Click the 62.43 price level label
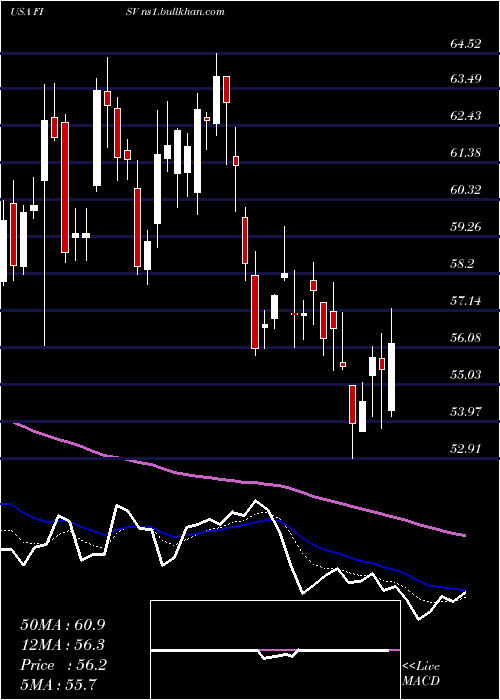Screen dimensions: 500x700 (466, 116)
